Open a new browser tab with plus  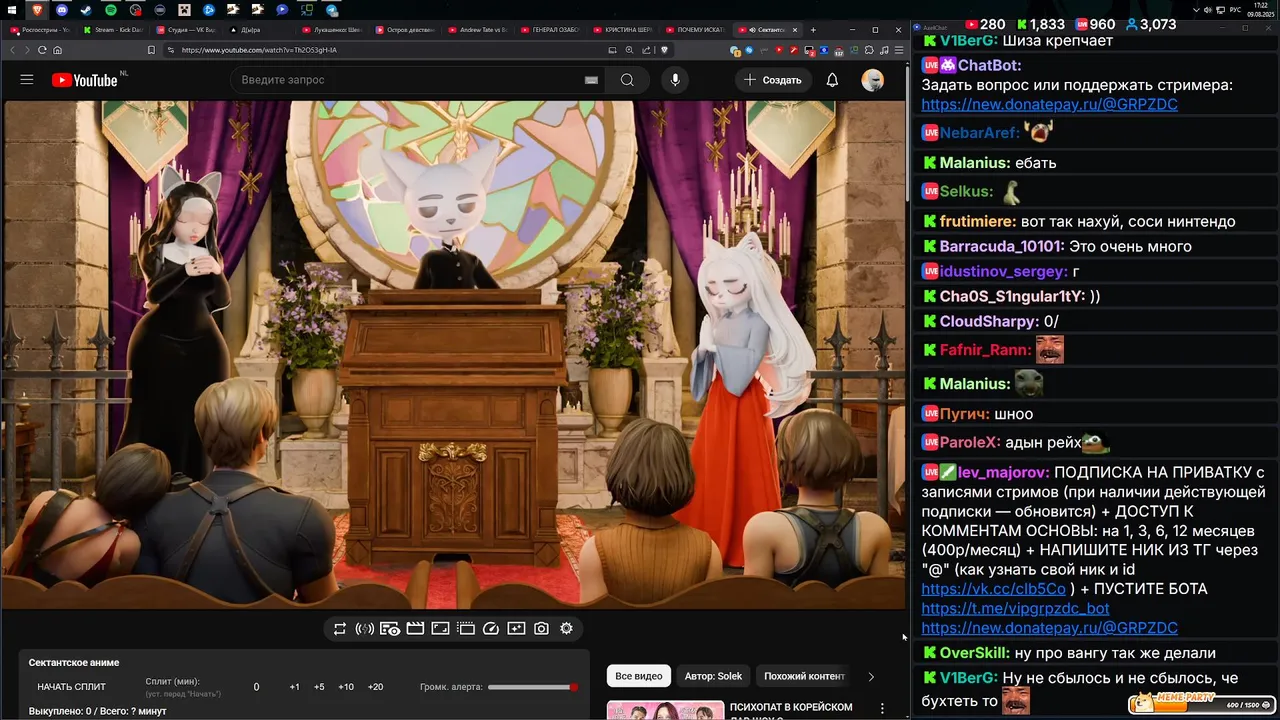(813, 30)
